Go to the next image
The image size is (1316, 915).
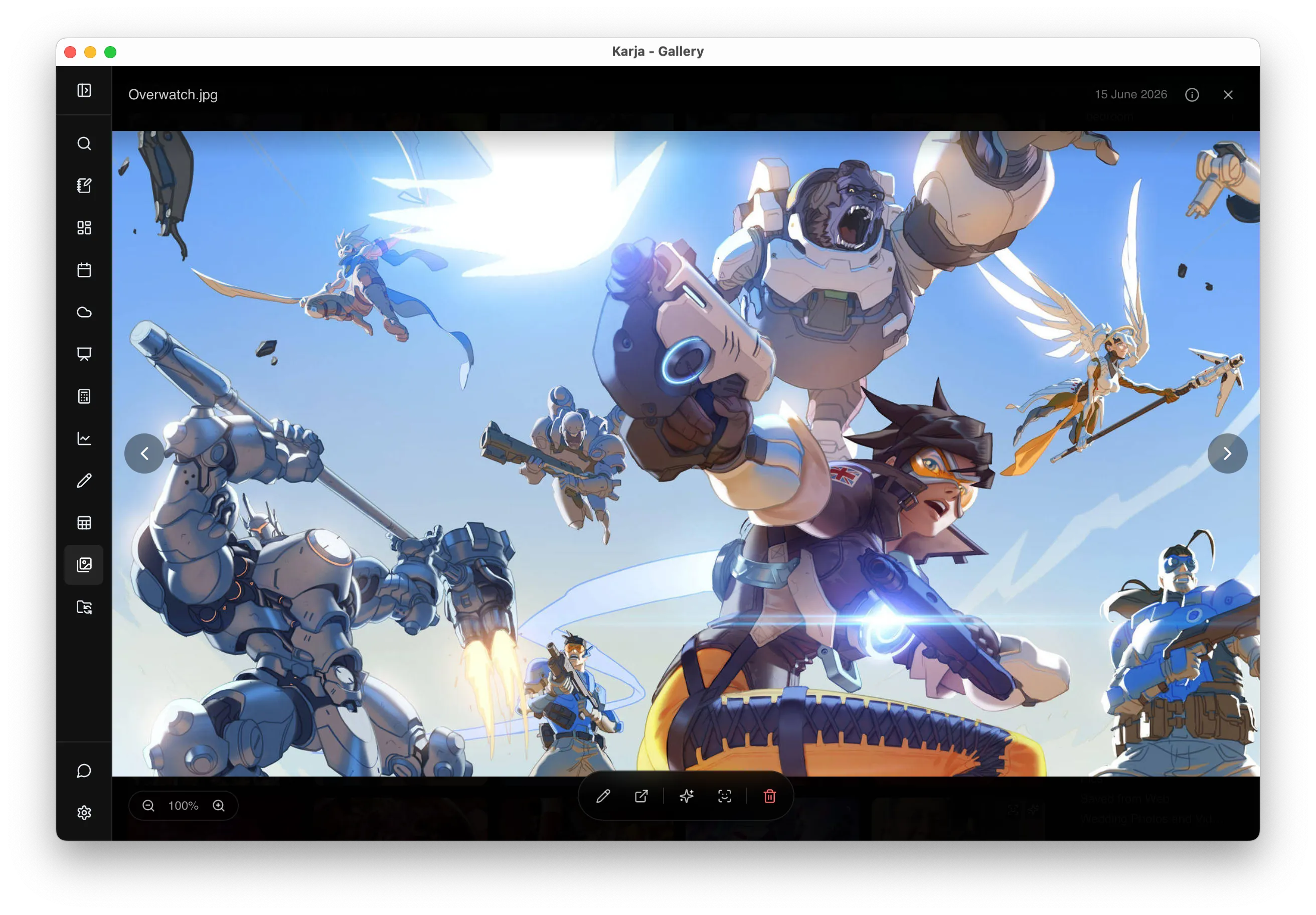[x=1227, y=453]
